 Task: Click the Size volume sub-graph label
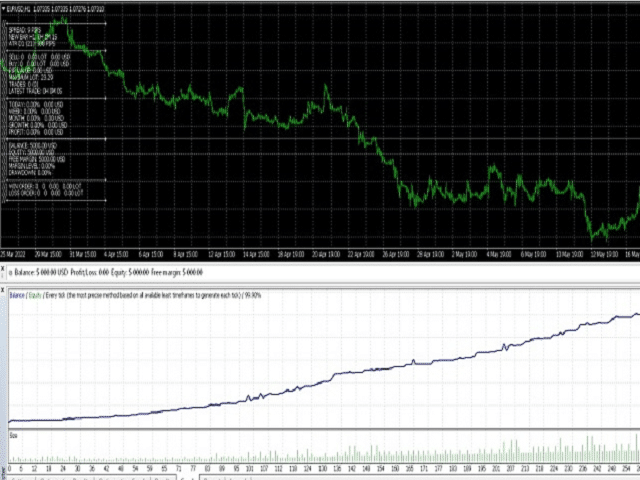point(13,436)
